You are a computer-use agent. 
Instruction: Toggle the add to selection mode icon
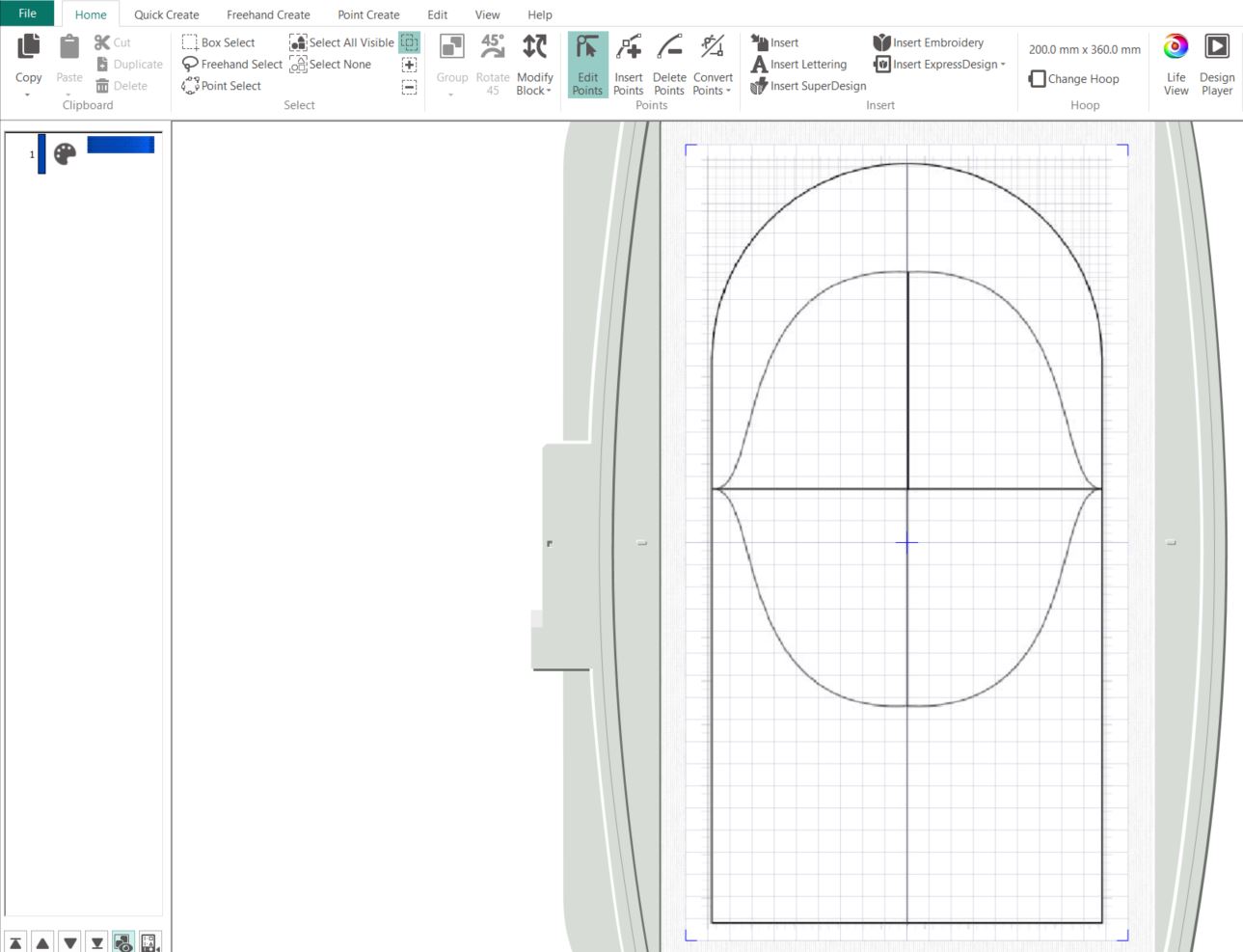[409, 65]
